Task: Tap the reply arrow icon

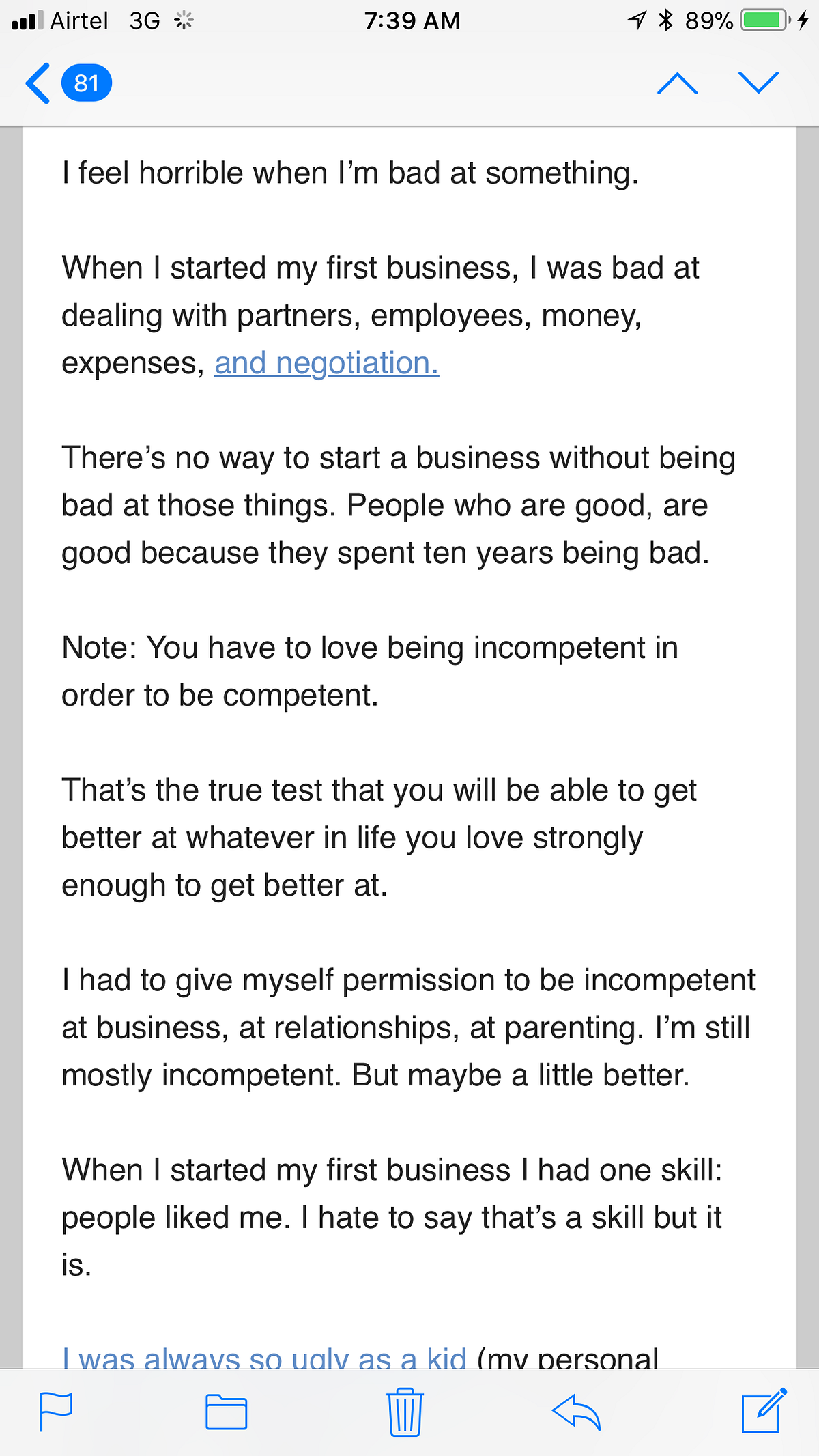Action: (x=576, y=1412)
